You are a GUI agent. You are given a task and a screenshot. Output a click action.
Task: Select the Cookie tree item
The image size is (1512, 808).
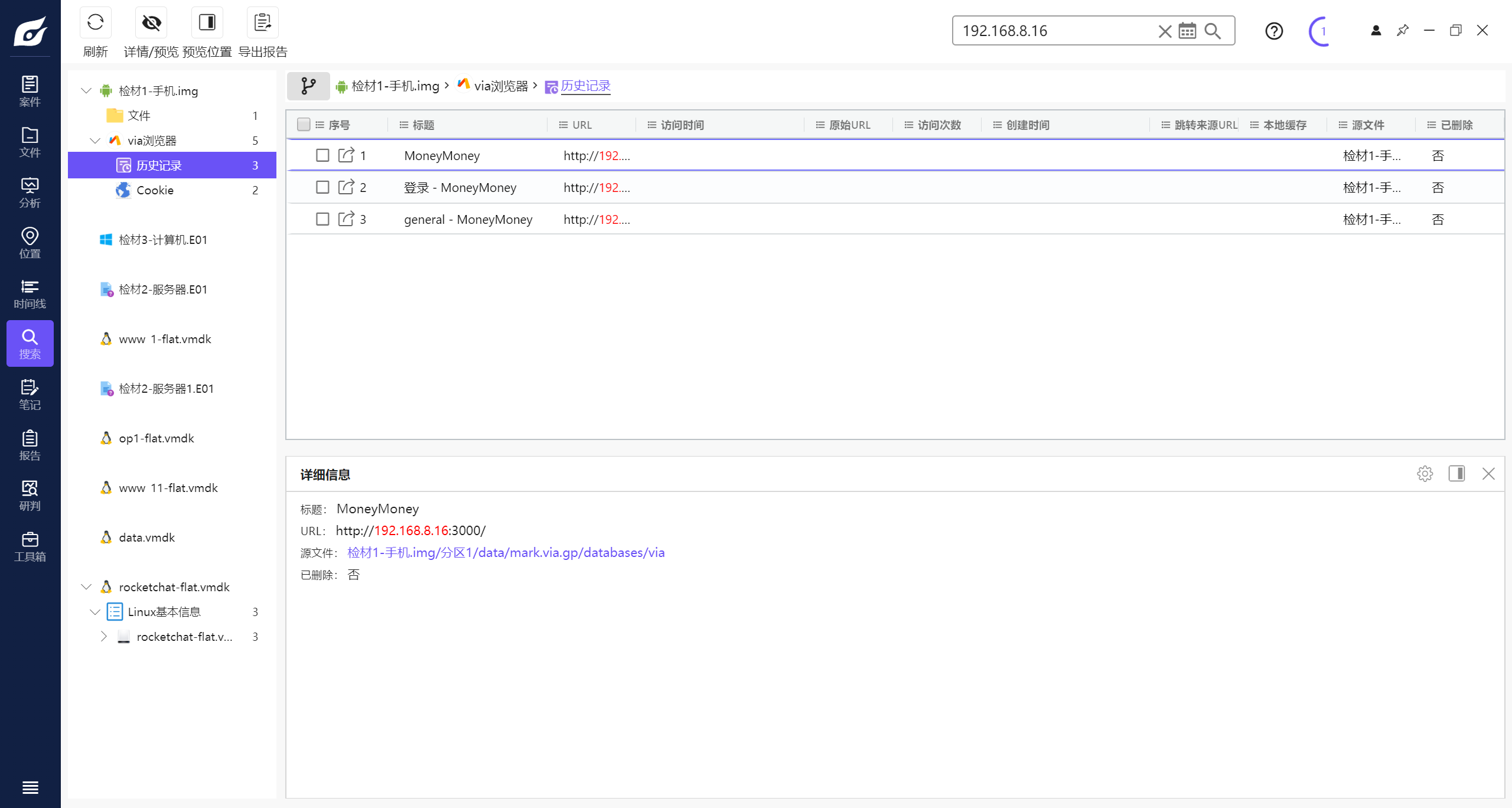155,190
